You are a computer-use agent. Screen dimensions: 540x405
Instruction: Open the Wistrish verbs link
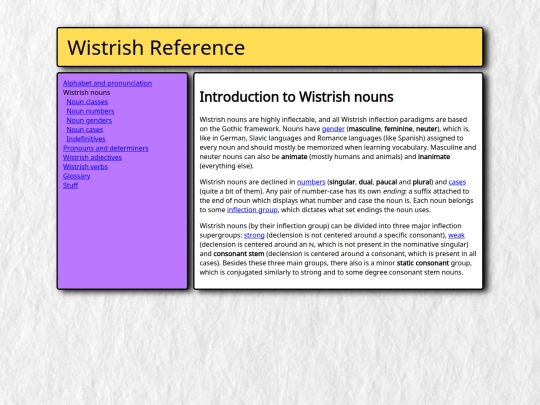pos(85,167)
